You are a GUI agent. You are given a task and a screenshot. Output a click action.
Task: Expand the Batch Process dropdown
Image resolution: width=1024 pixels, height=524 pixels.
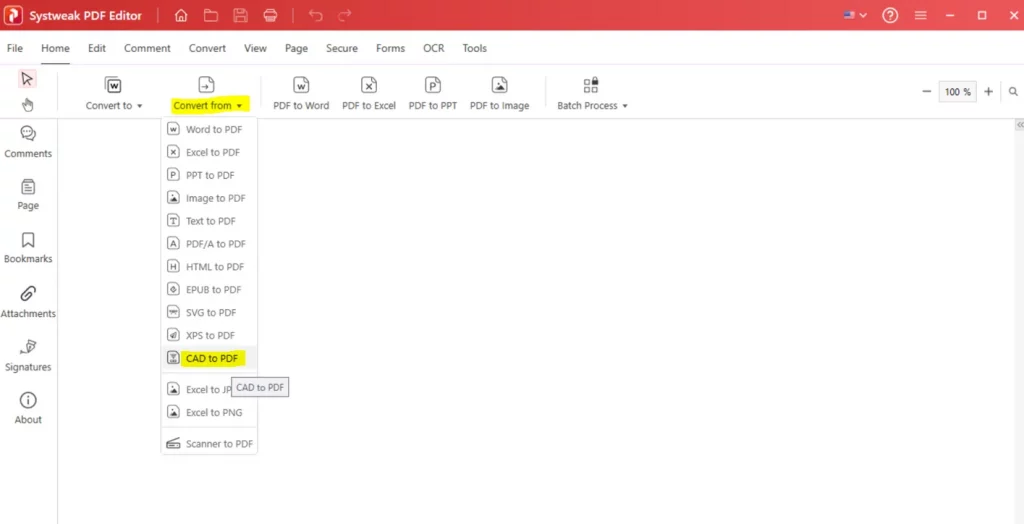pyautogui.click(x=592, y=93)
